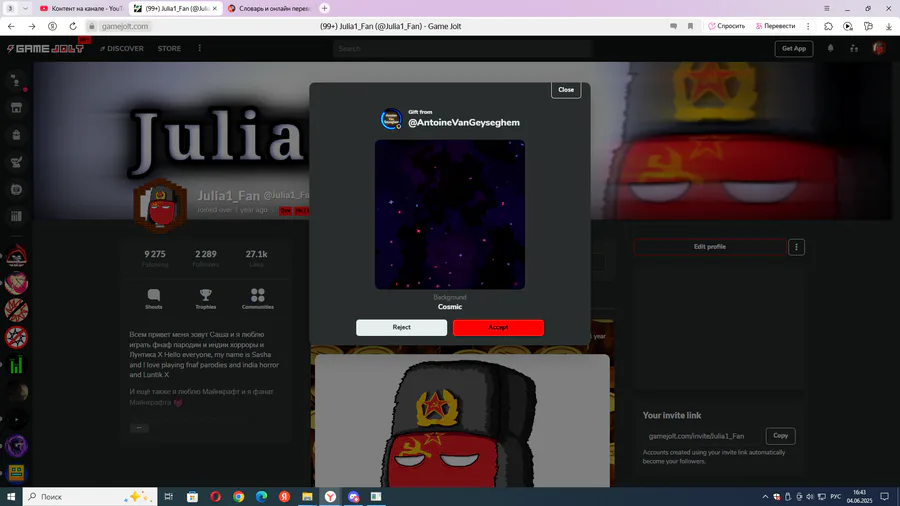Copy the invite link
Screen dimensions: 900x506
point(780,435)
